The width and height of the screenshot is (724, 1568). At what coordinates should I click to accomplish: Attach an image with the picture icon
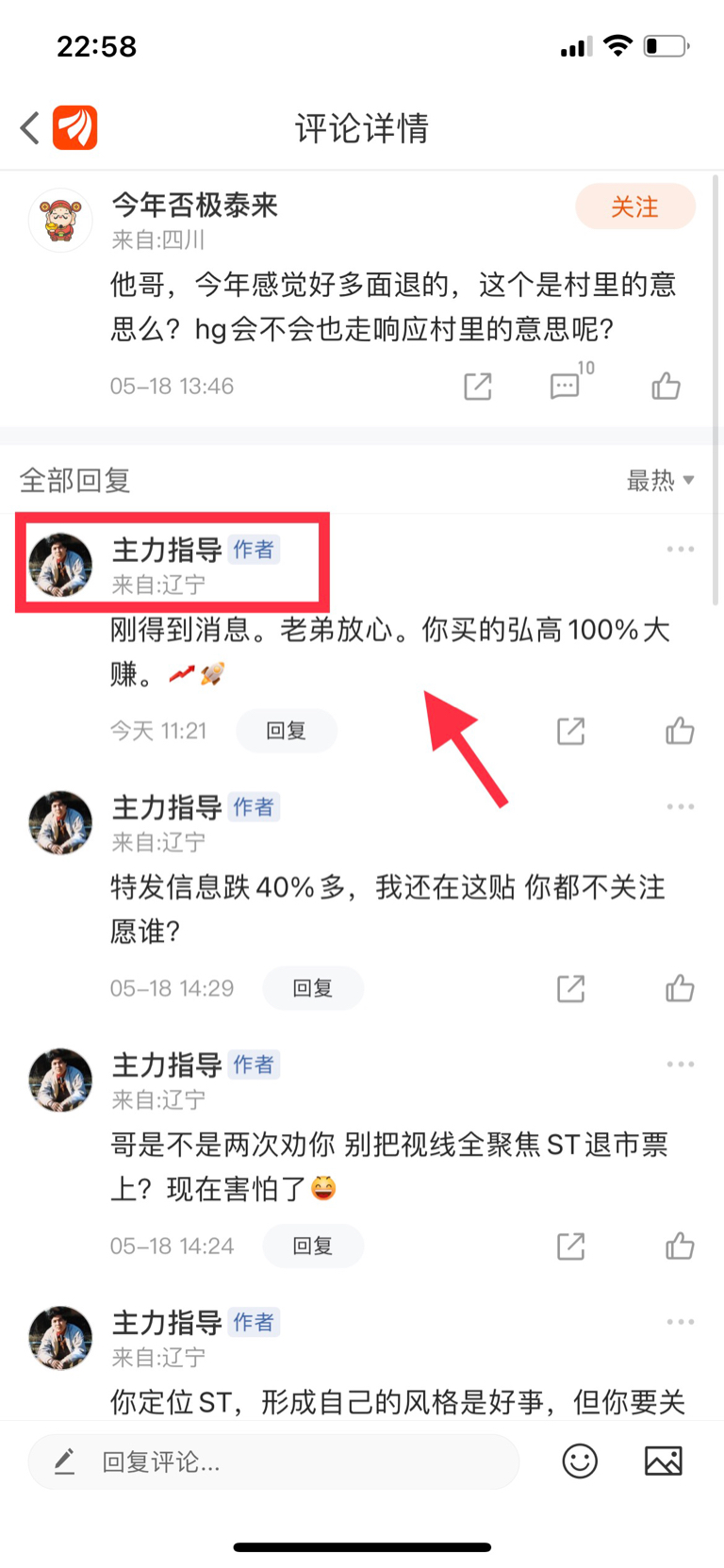[664, 1461]
